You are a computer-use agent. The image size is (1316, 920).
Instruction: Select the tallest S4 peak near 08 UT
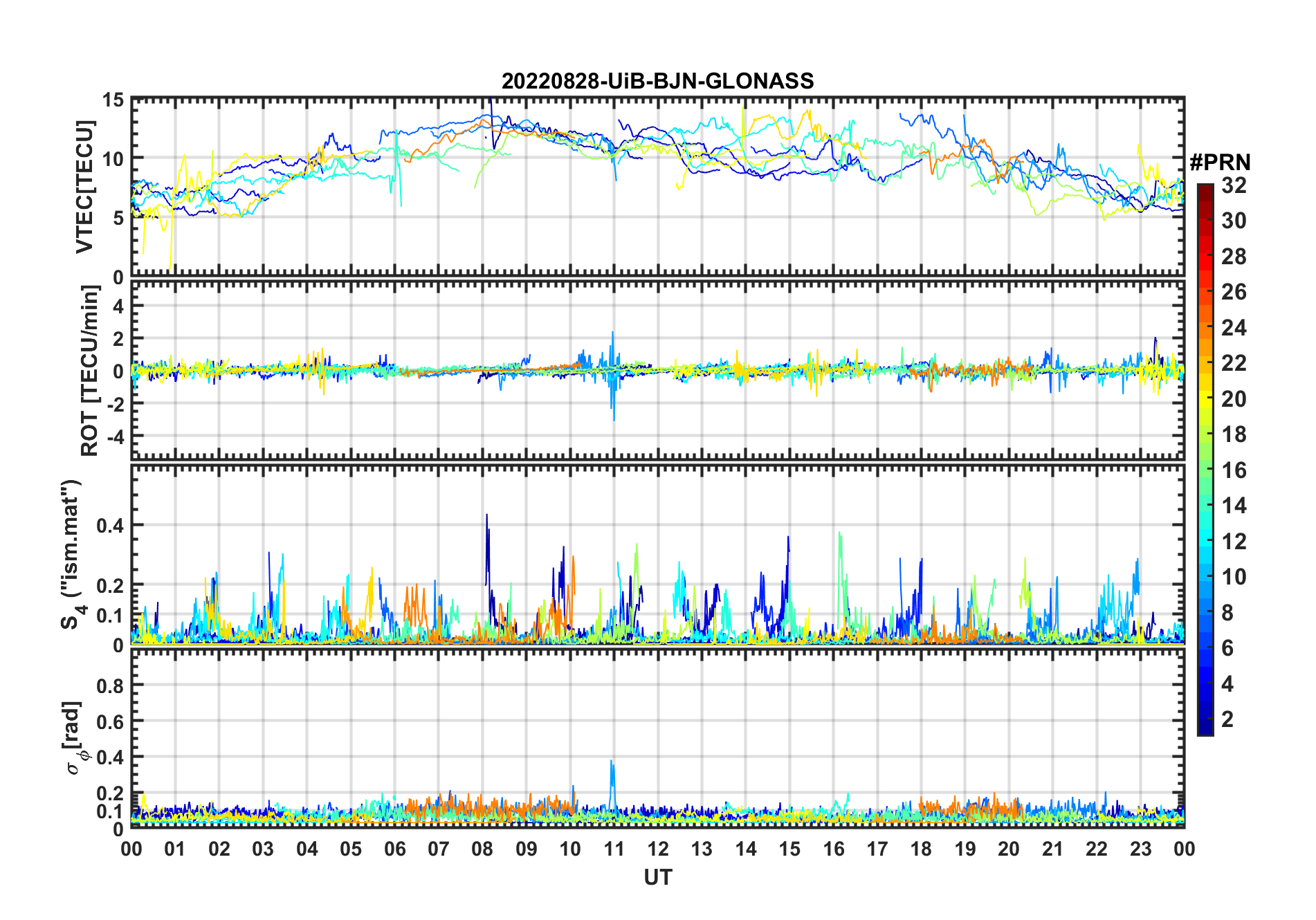point(486,516)
